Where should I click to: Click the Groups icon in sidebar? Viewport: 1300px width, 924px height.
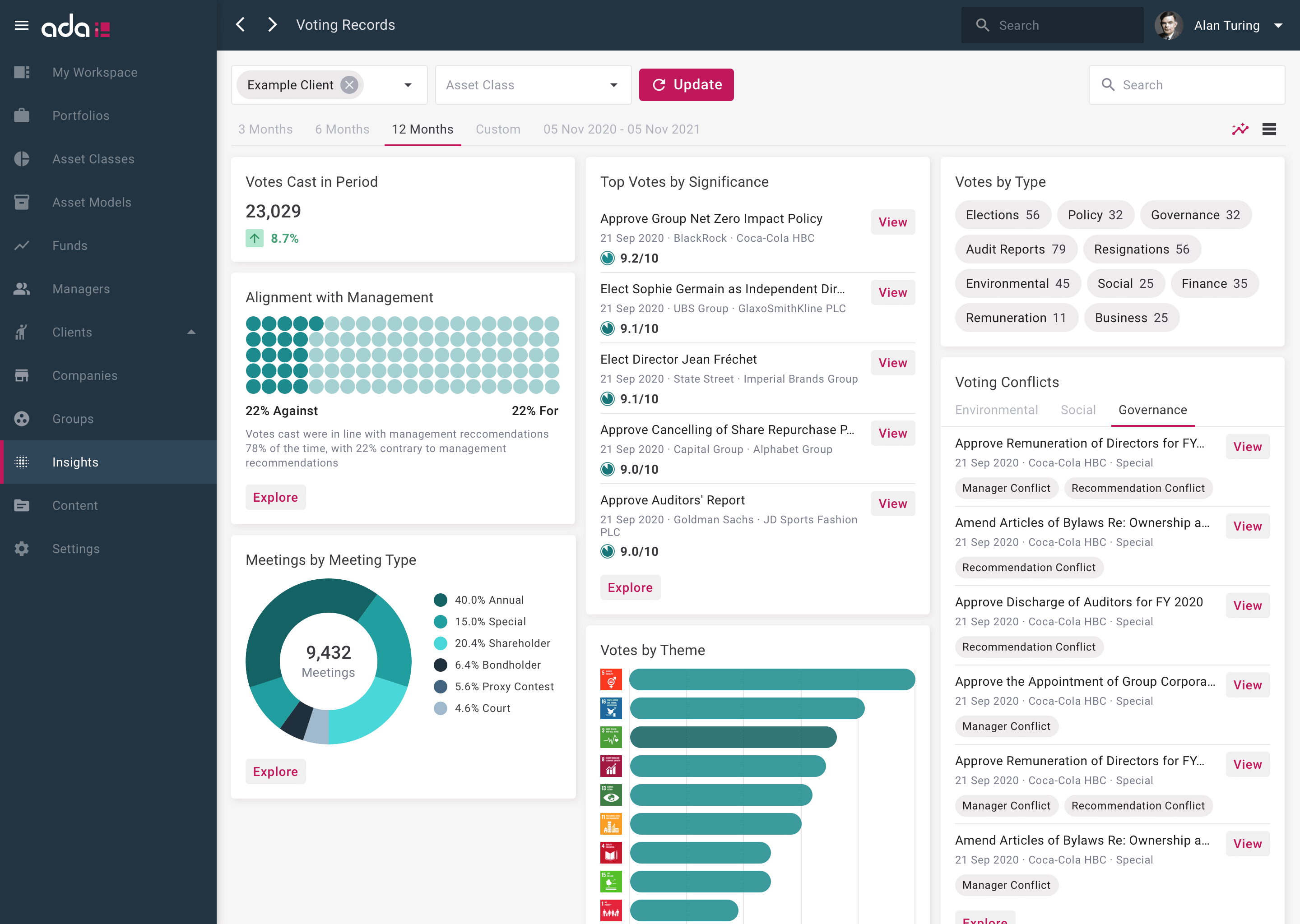(x=22, y=419)
